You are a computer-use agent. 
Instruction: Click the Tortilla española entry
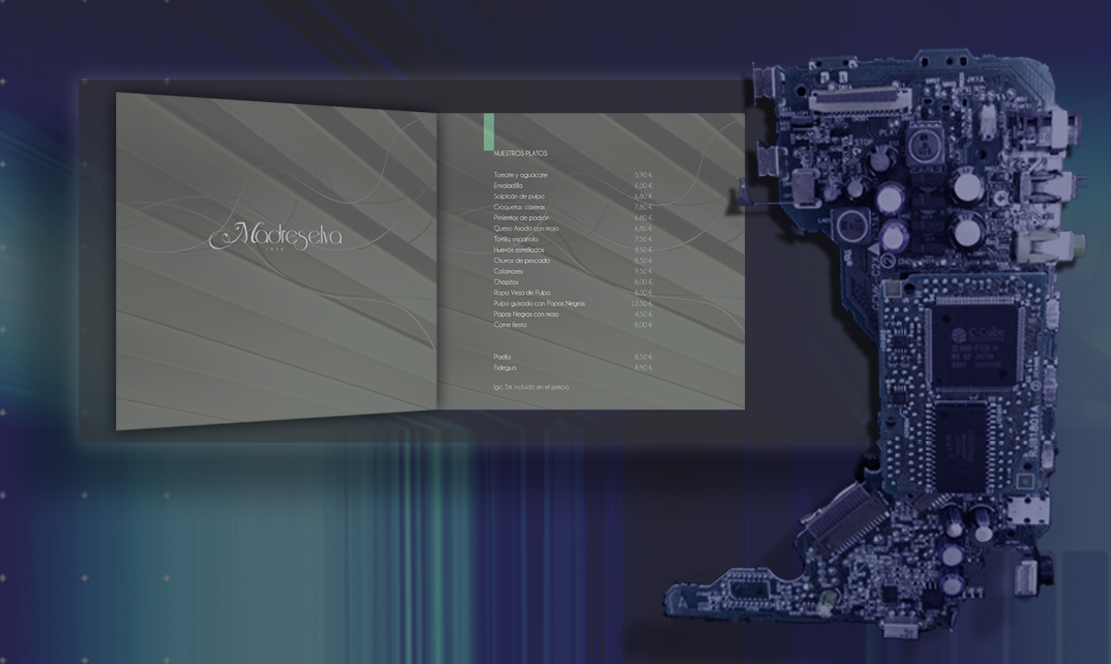[x=516, y=239]
